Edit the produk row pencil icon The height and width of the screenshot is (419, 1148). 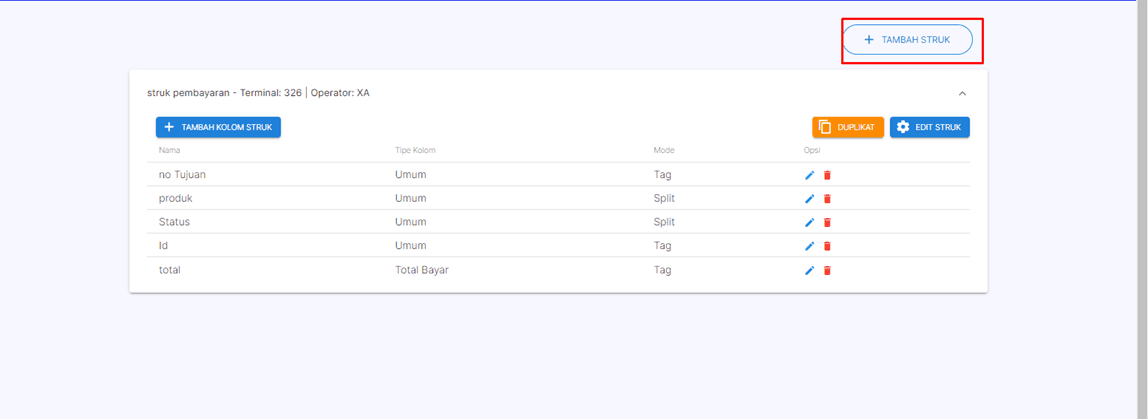coord(810,199)
